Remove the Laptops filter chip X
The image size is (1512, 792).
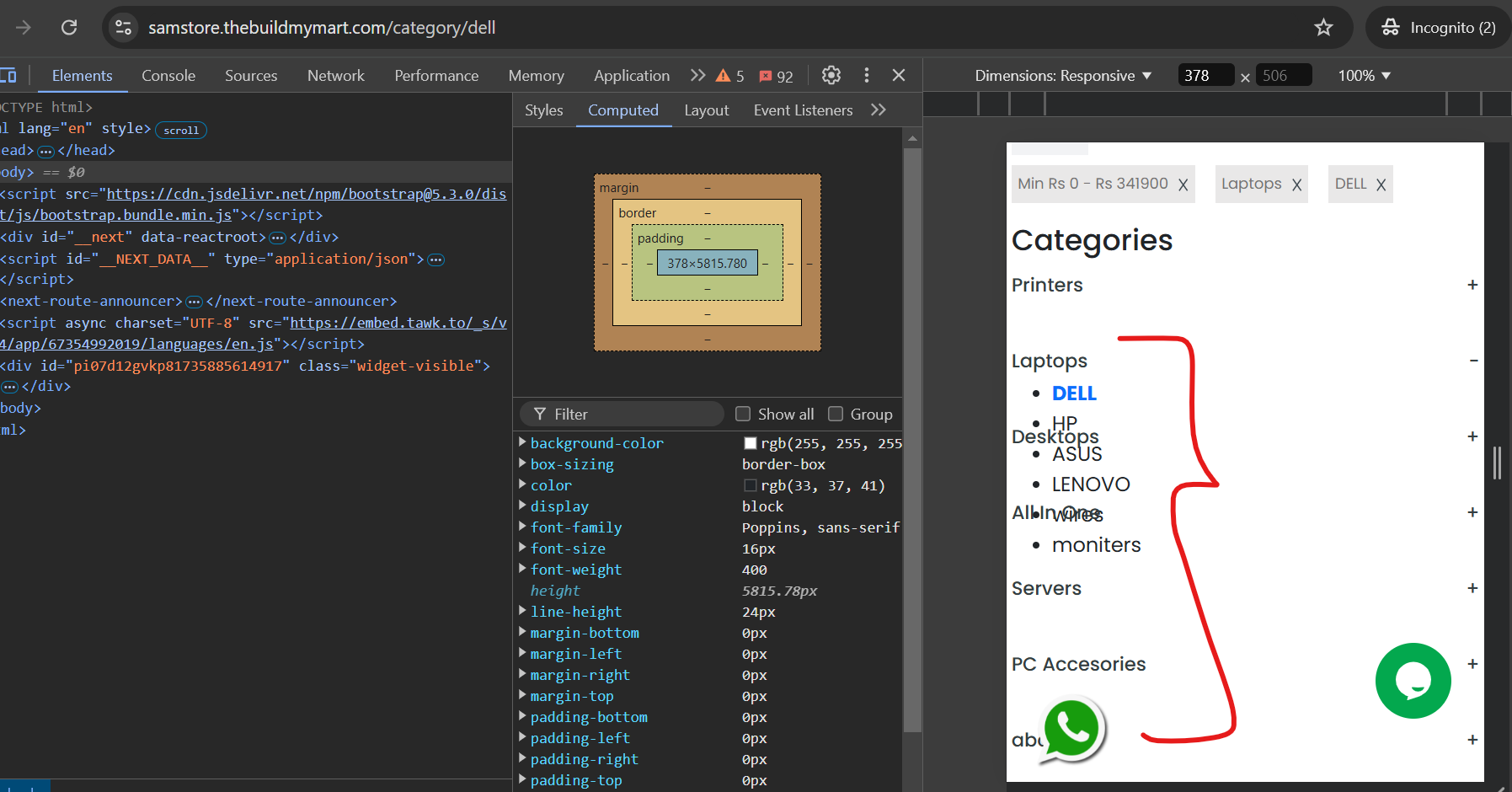click(1296, 185)
